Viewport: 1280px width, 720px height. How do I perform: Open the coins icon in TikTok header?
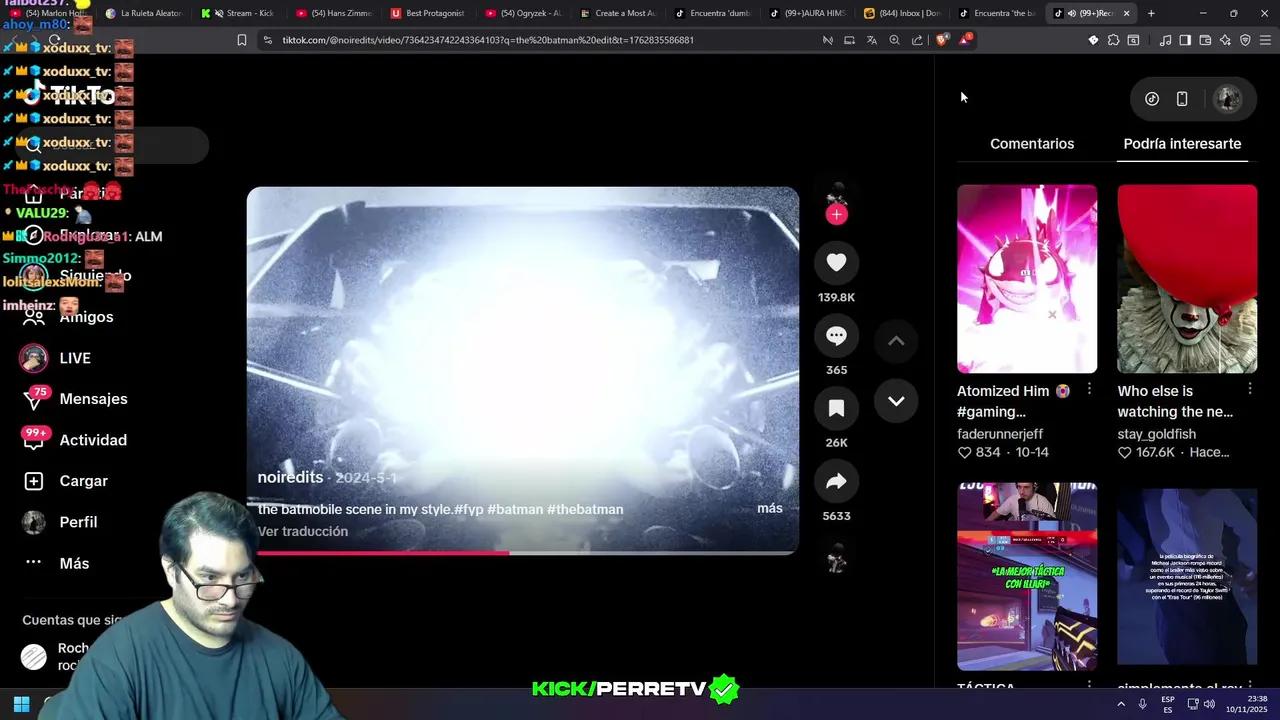tap(1152, 99)
